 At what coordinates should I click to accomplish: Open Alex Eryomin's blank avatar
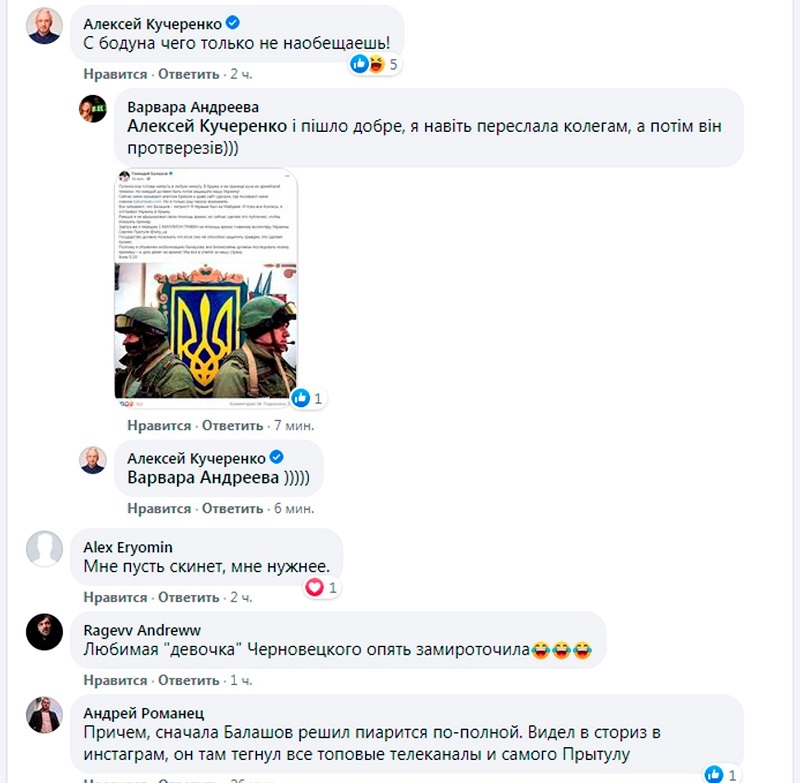coord(44,549)
